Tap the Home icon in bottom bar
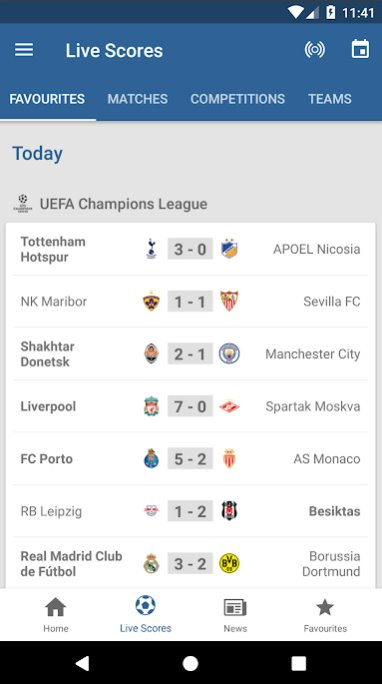The height and width of the screenshot is (684, 382). point(56,607)
